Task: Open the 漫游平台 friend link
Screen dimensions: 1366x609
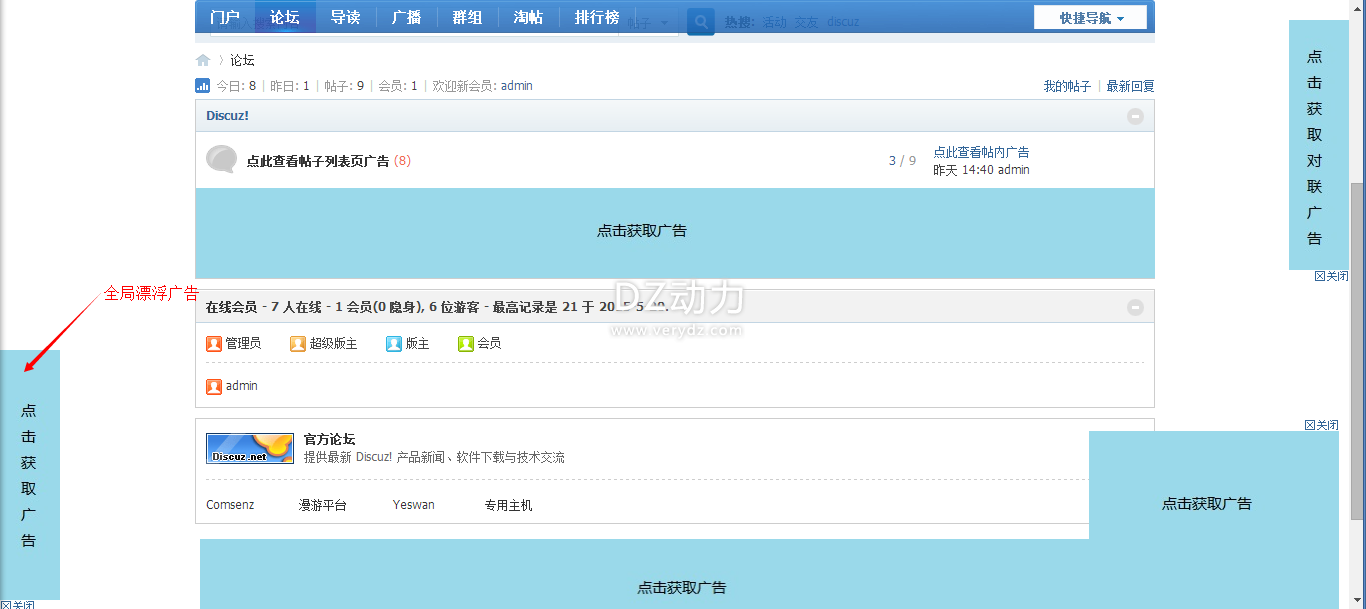Action: 323,505
